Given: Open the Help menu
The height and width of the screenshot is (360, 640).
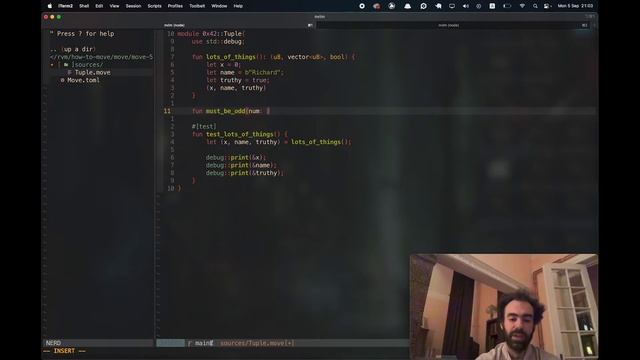Looking at the screenshot, I should [x=238, y=6].
